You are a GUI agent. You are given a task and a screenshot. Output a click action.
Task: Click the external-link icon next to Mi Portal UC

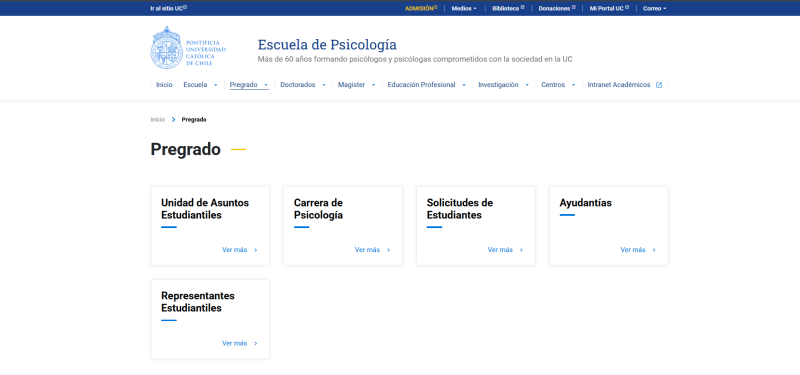tap(627, 7)
